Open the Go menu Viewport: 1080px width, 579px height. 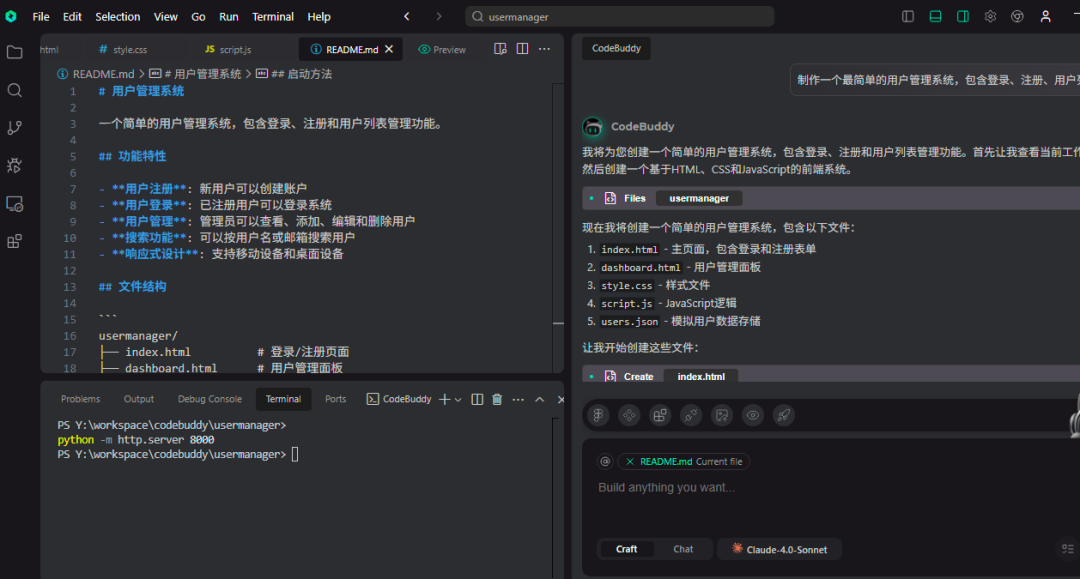click(x=198, y=17)
